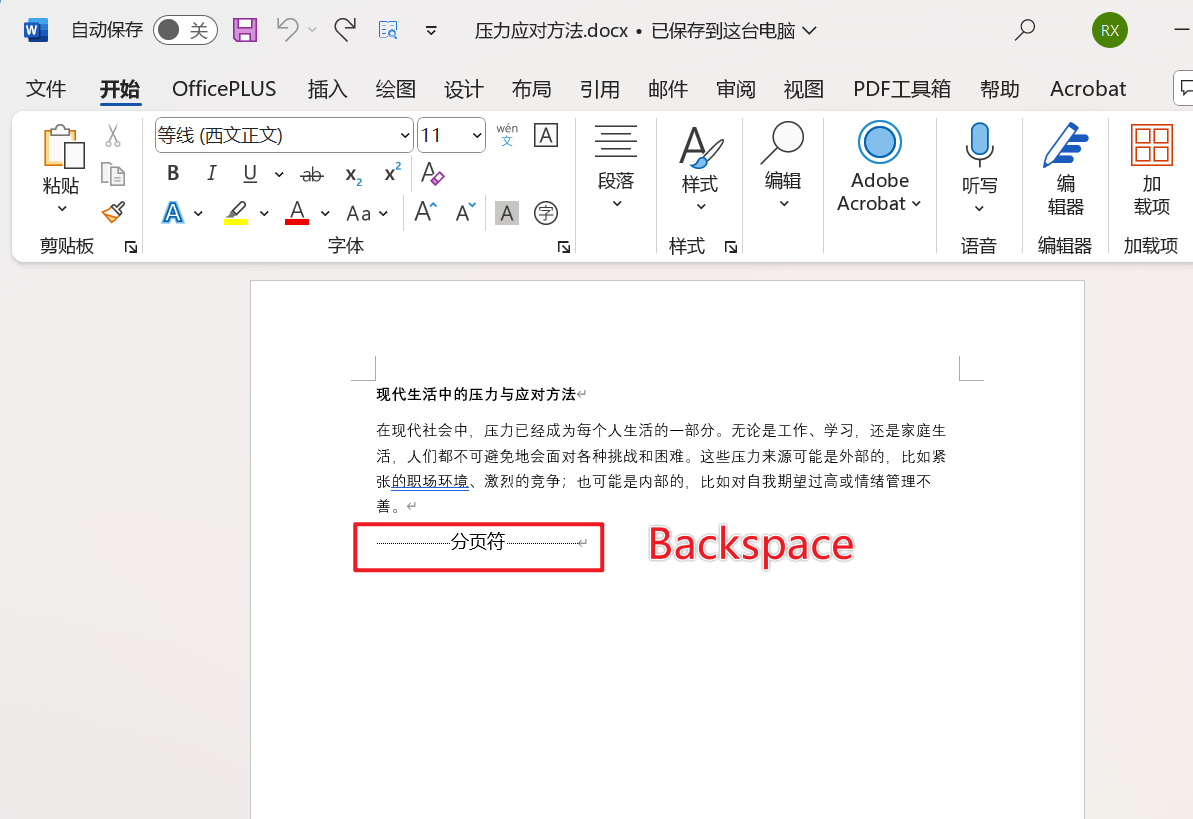Click the RX account avatar
Viewport: 1193px width, 819px height.
(x=1109, y=30)
